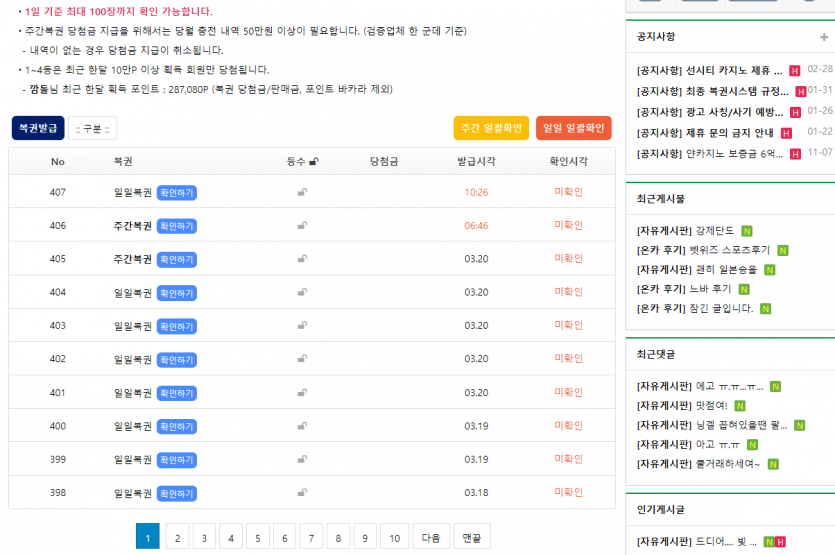
Task: Open recent post 강제단도
Action: (x=685, y=231)
